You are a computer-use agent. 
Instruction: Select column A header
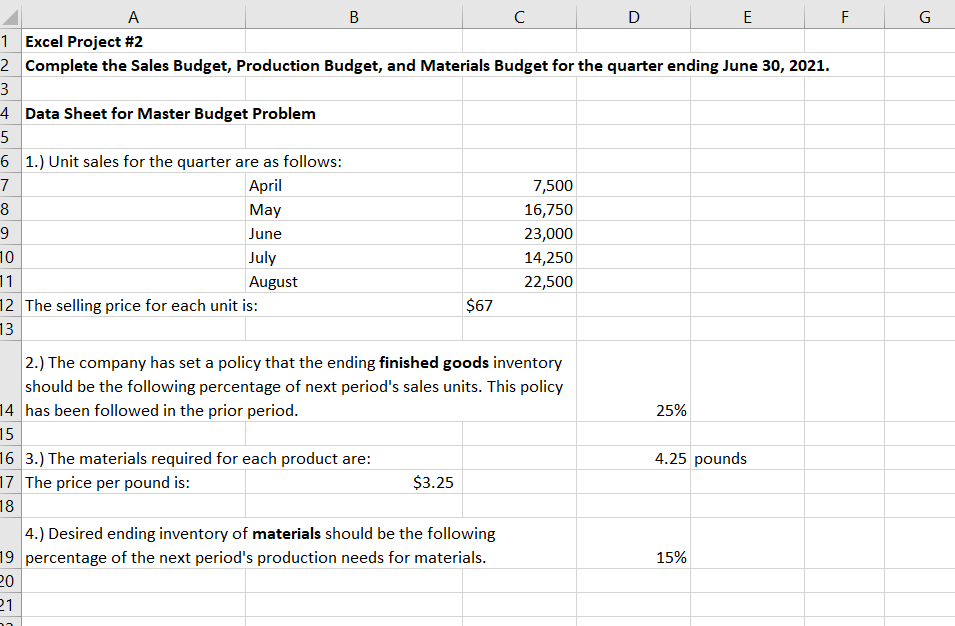pyautogui.click(x=133, y=17)
